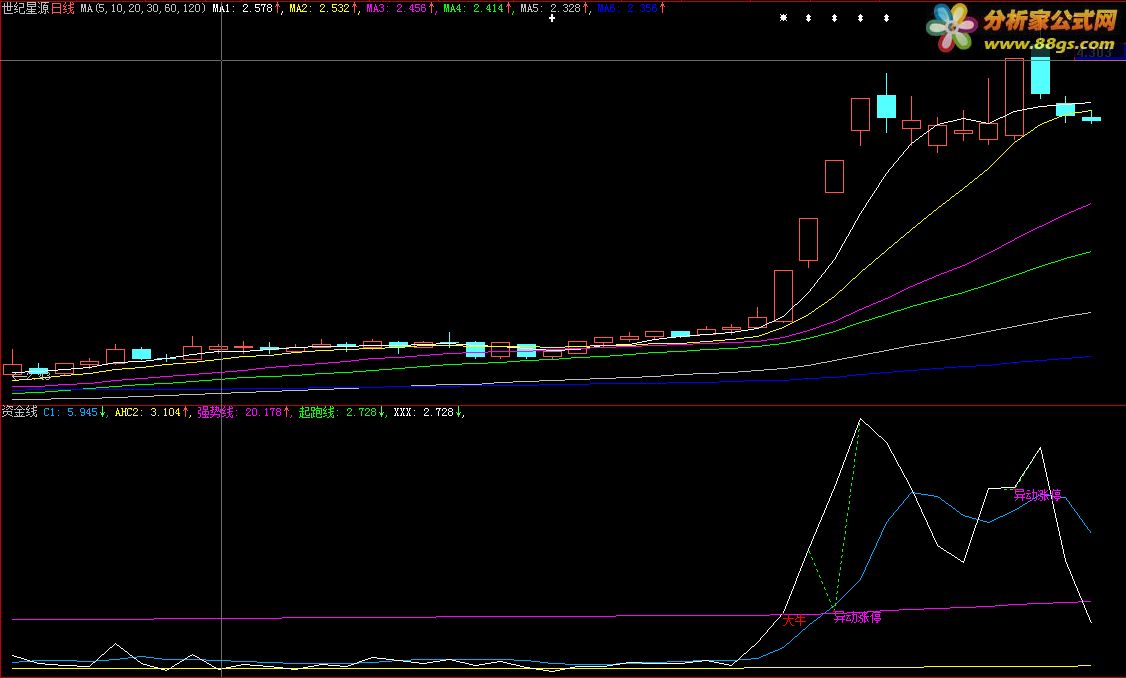Click the green MA4: 2.414 readout
Image resolution: width=1126 pixels, height=678 pixels.
[473, 9]
